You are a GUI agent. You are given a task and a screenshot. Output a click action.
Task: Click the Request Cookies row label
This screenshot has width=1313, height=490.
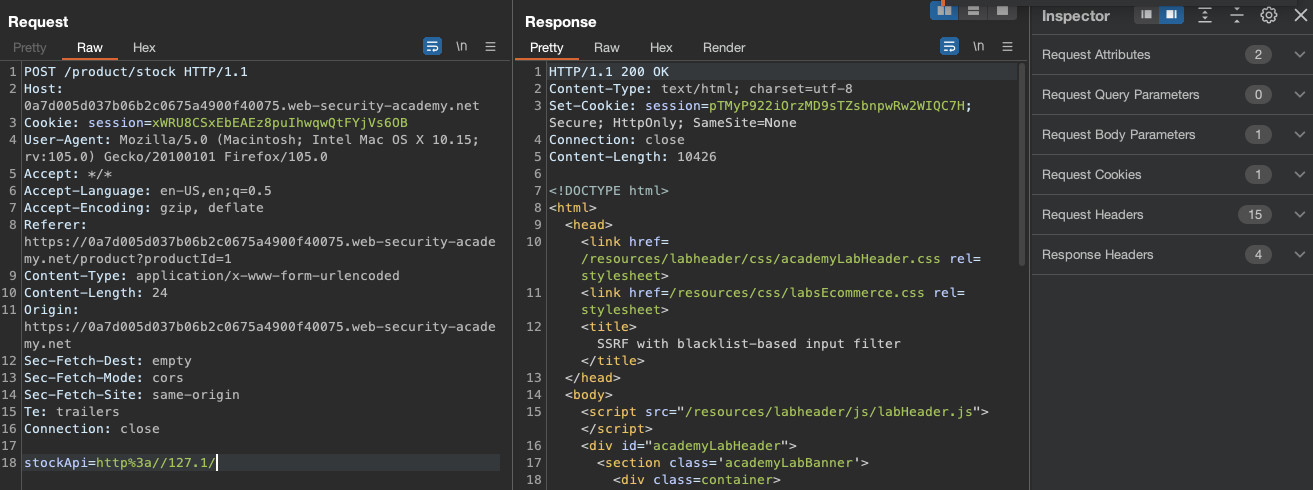click(x=1091, y=175)
